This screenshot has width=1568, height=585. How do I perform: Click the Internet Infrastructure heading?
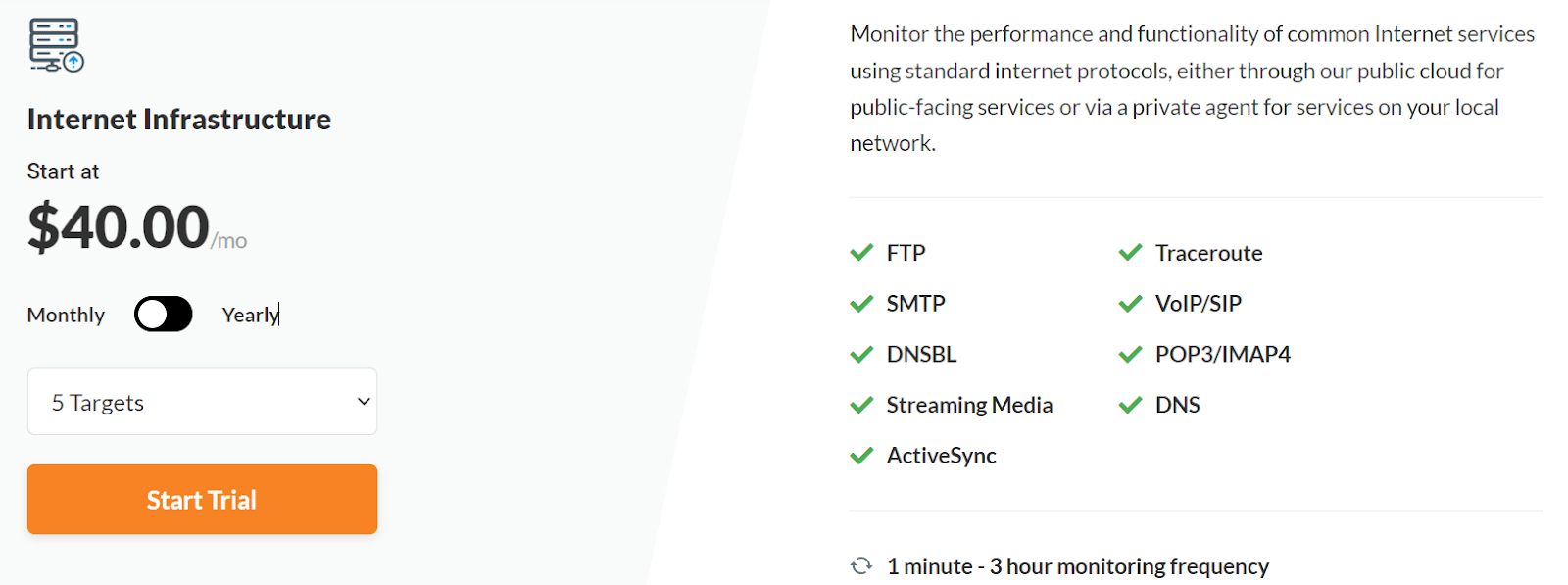[x=179, y=120]
